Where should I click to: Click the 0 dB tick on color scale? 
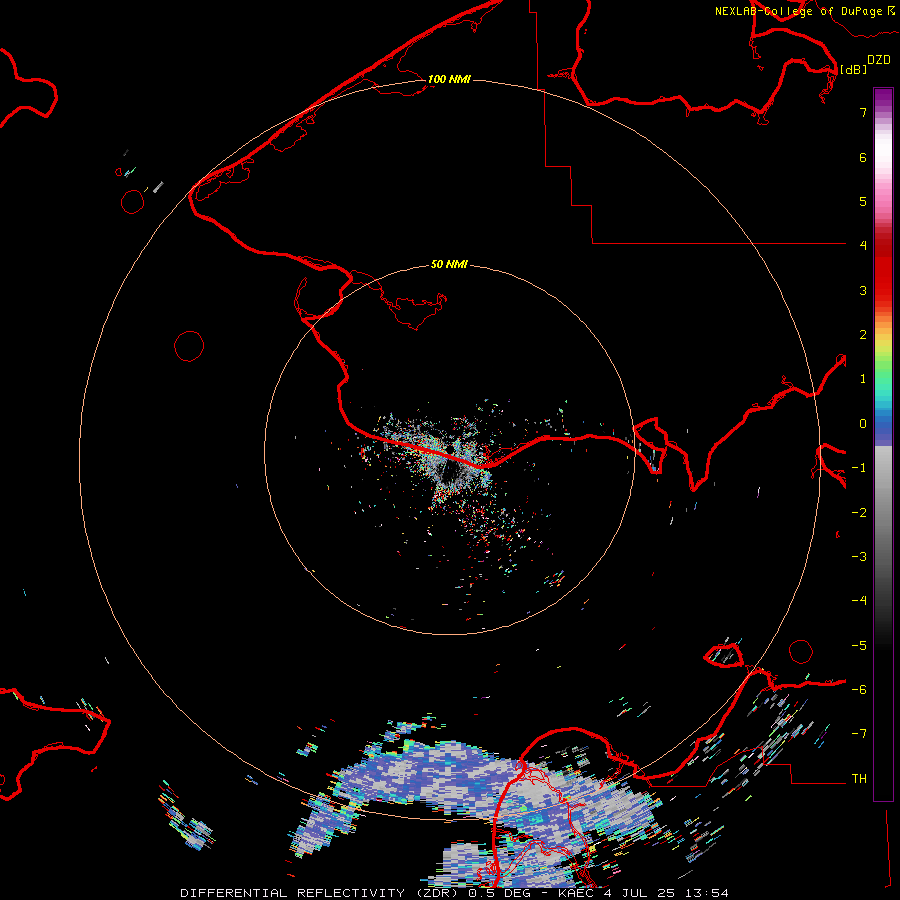pos(863,424)
